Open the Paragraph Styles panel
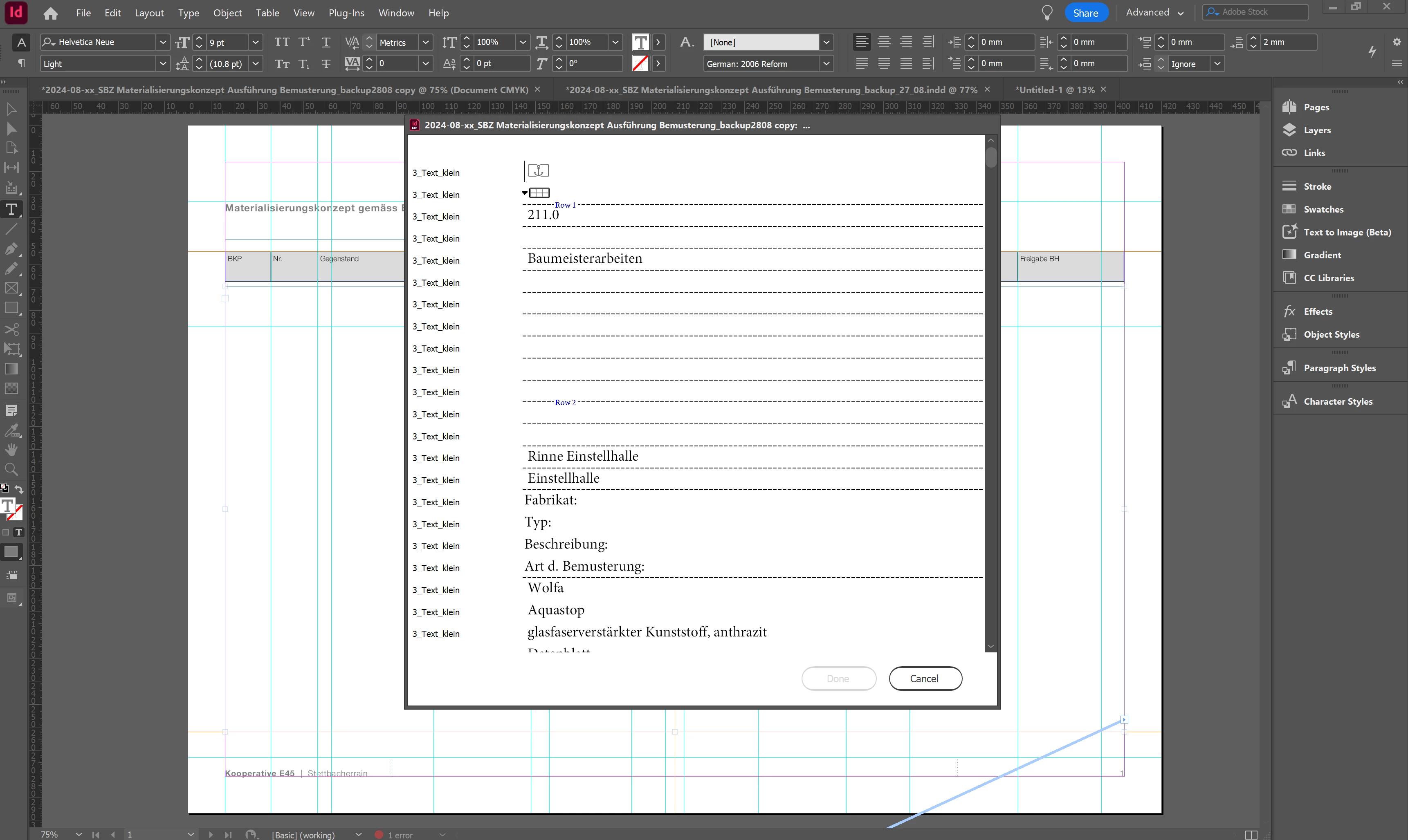The height and width of the screenshot is (840, 1408). [1339, 368]
